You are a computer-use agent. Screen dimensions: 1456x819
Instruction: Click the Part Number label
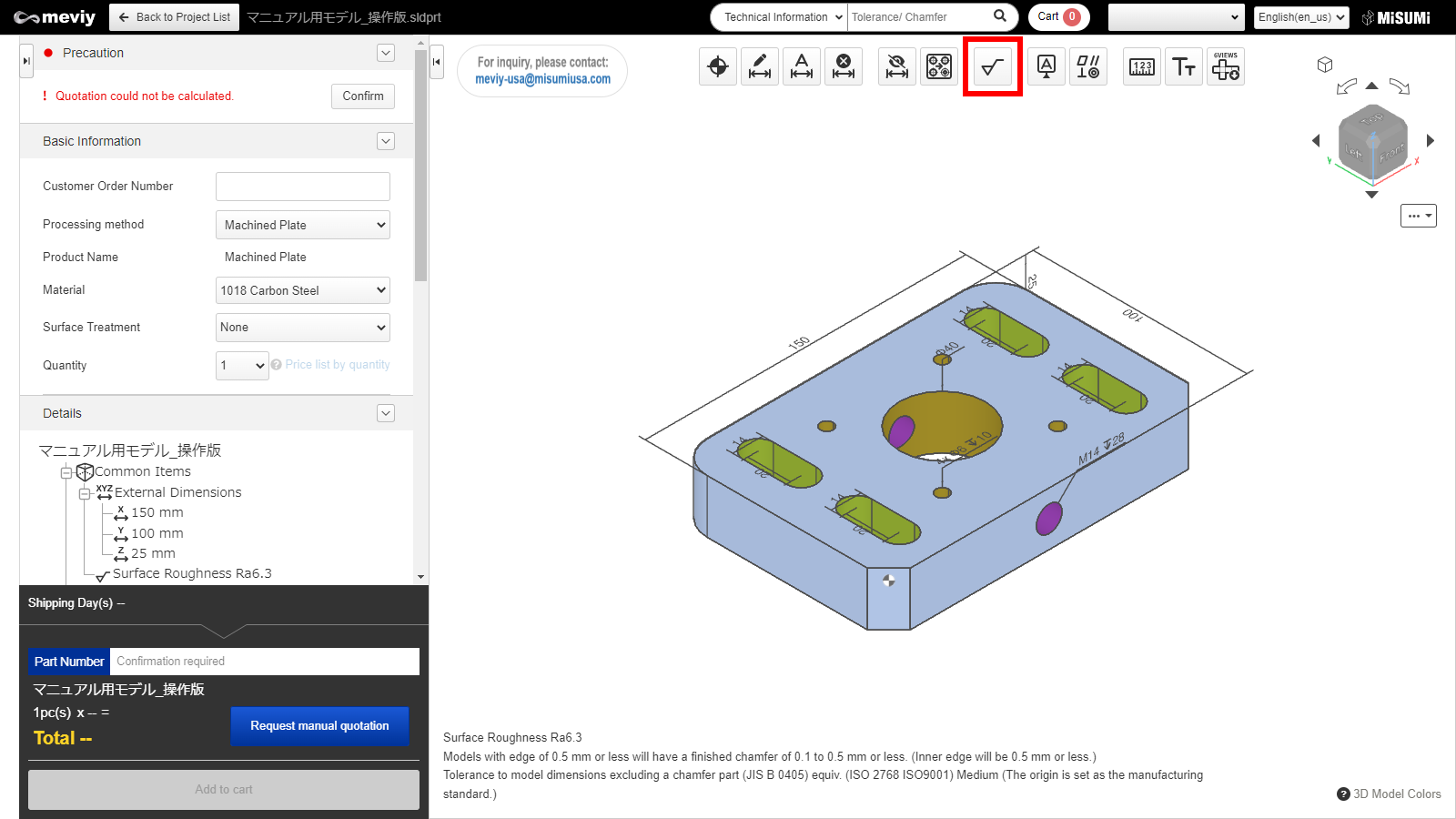[x=69, y=662]
